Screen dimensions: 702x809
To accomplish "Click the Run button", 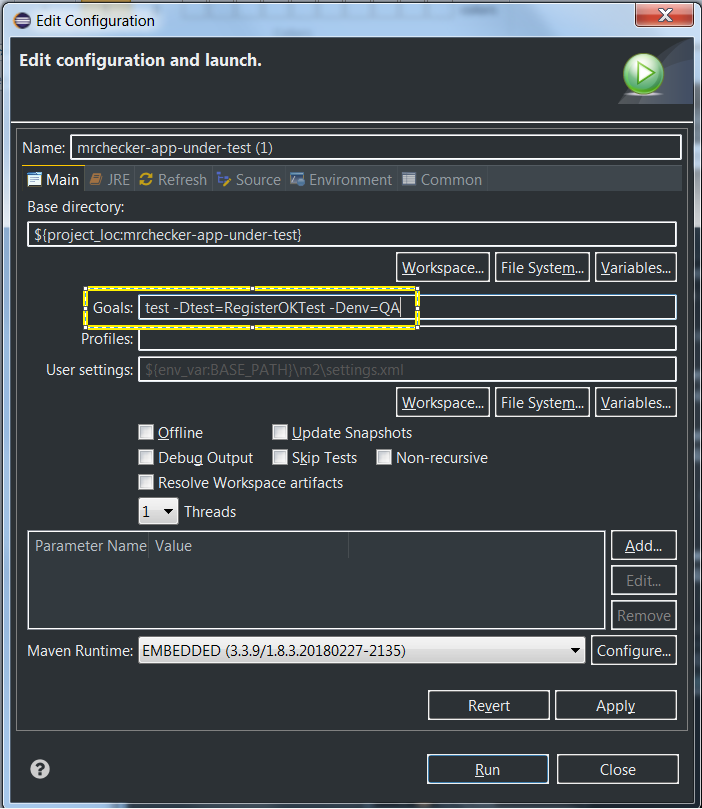I will click(487, 769).
